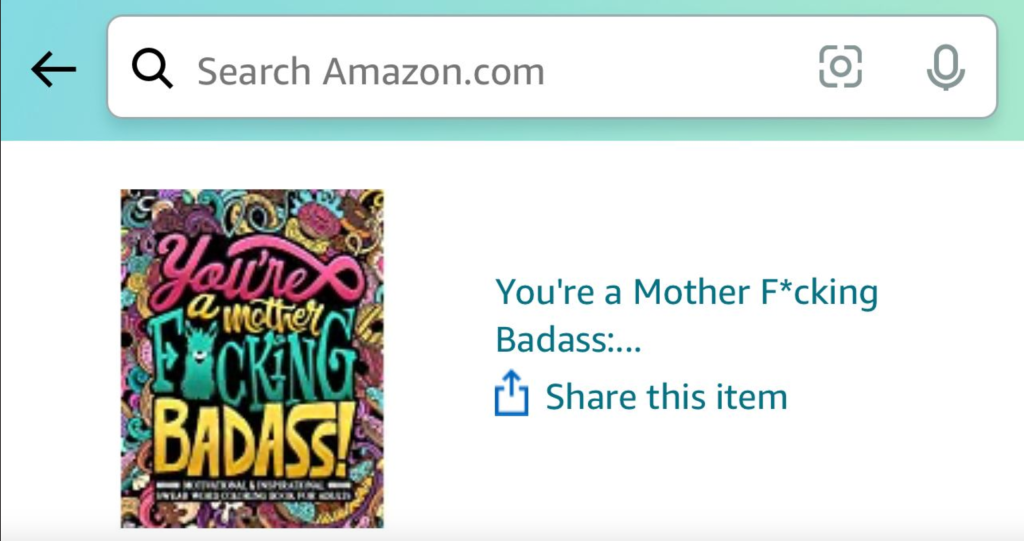Tap the share arrow icon
Viewport: 1024px width, 541px height.
(510, 394)
